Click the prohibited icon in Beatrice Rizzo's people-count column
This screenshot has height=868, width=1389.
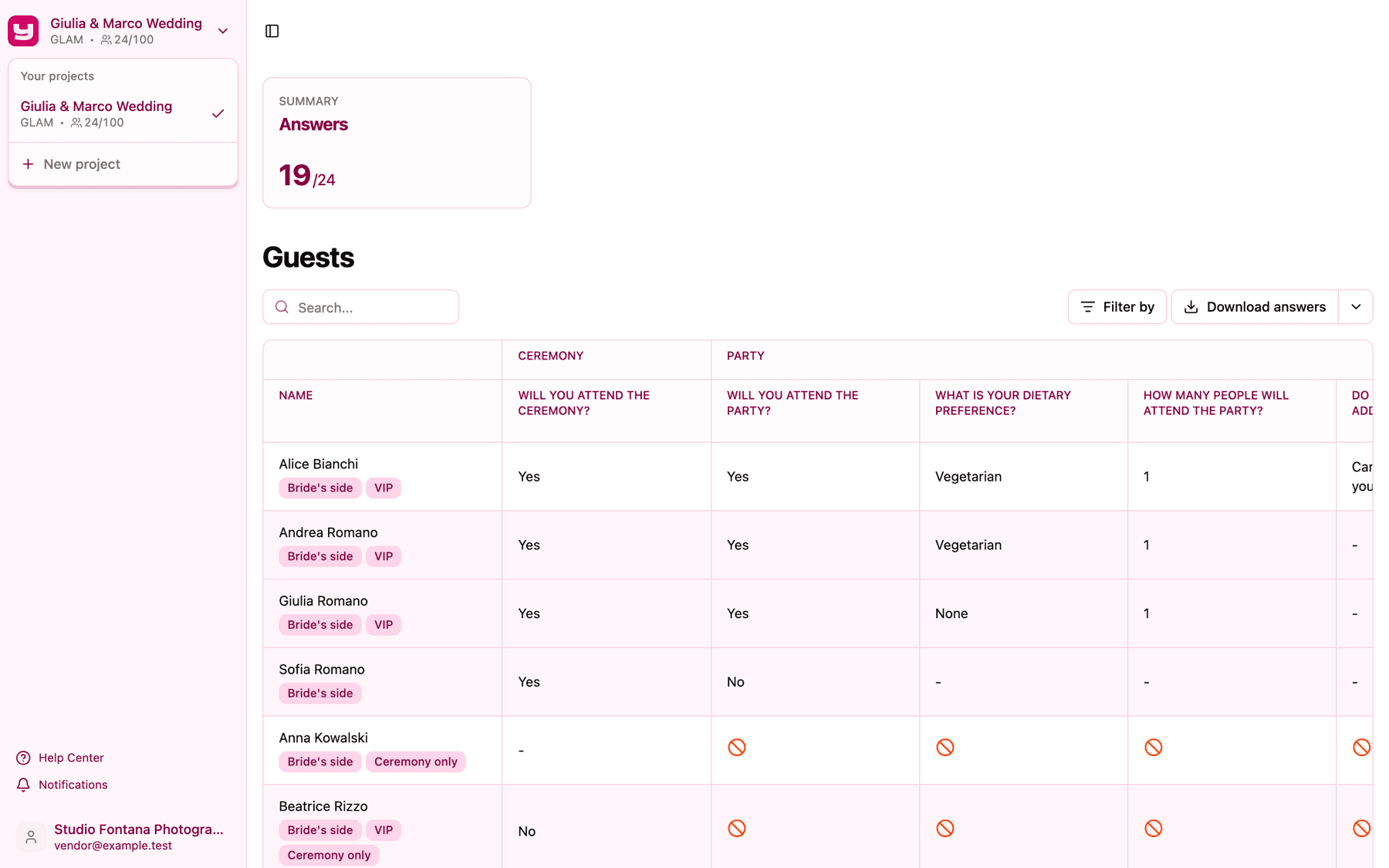point(1154,828)
